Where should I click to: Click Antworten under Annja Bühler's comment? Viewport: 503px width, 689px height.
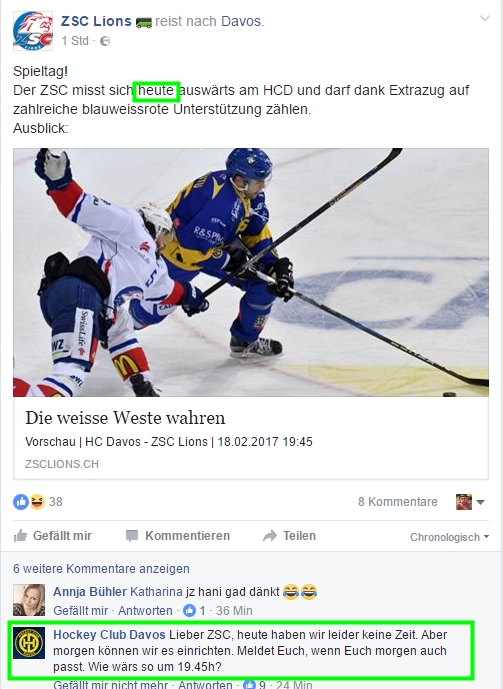pyautogui.click(x=145, y=611)
